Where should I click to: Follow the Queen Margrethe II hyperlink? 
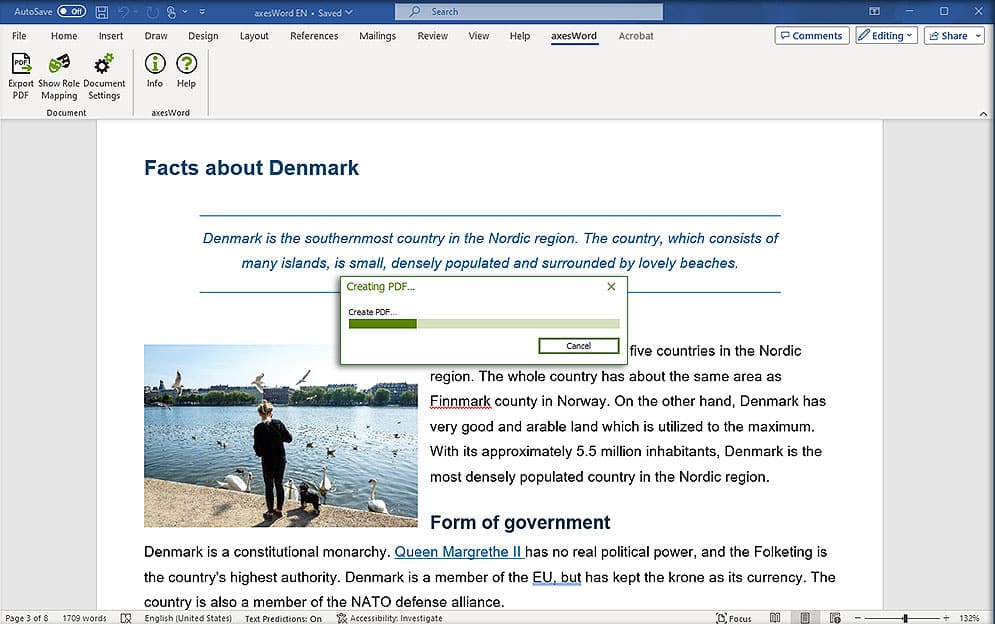click(x=458, y=552)
